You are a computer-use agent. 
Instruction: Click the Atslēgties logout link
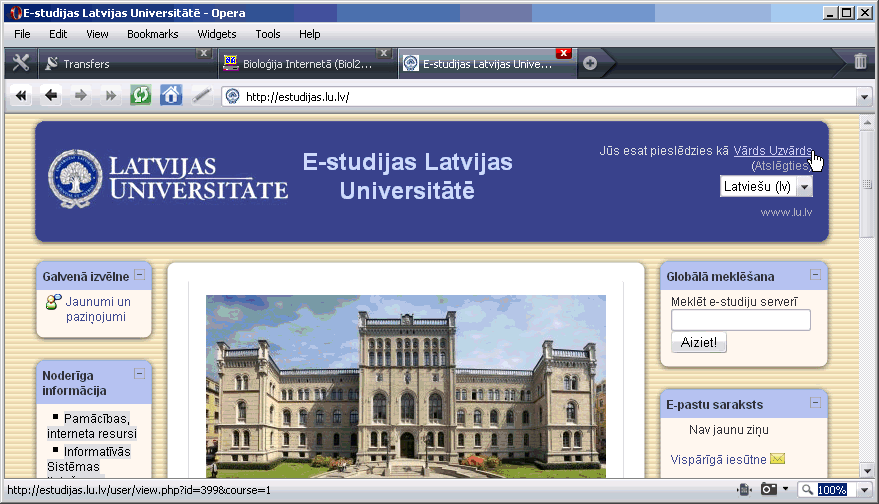(x=781, y=166)
